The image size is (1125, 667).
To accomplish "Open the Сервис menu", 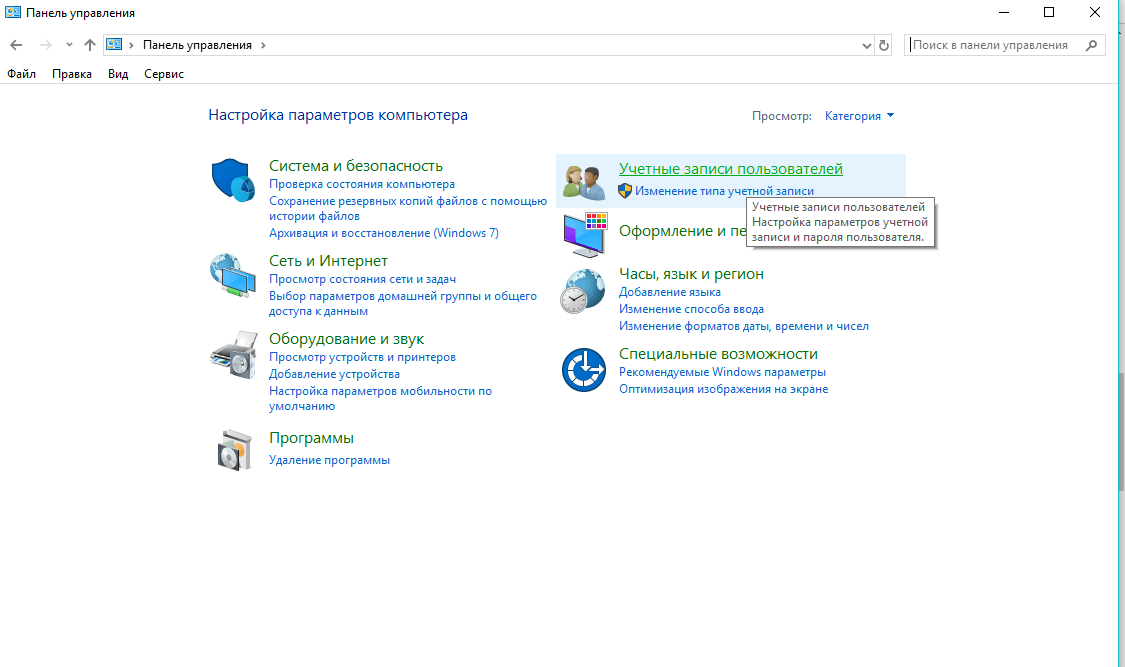I will pyautogui.click(x=164, y=74).
